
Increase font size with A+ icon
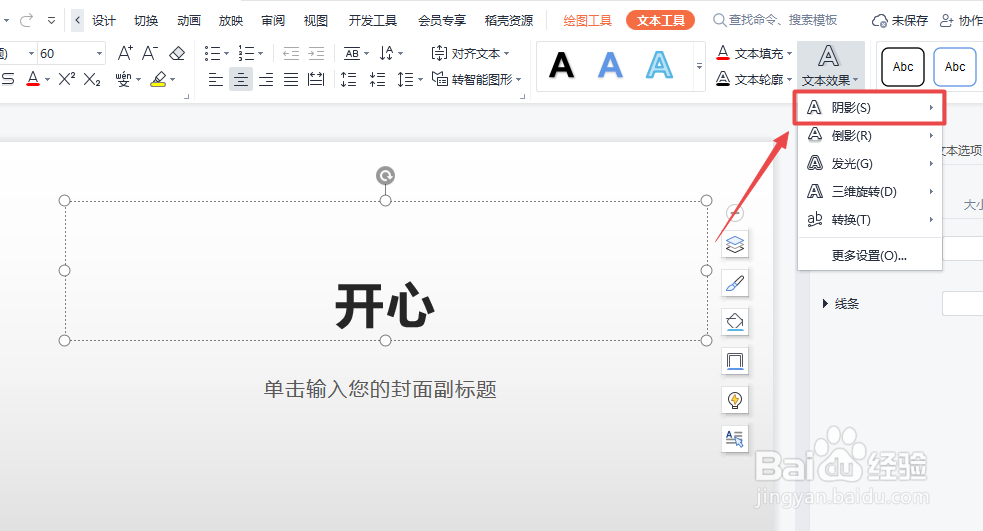coord(125,53)
